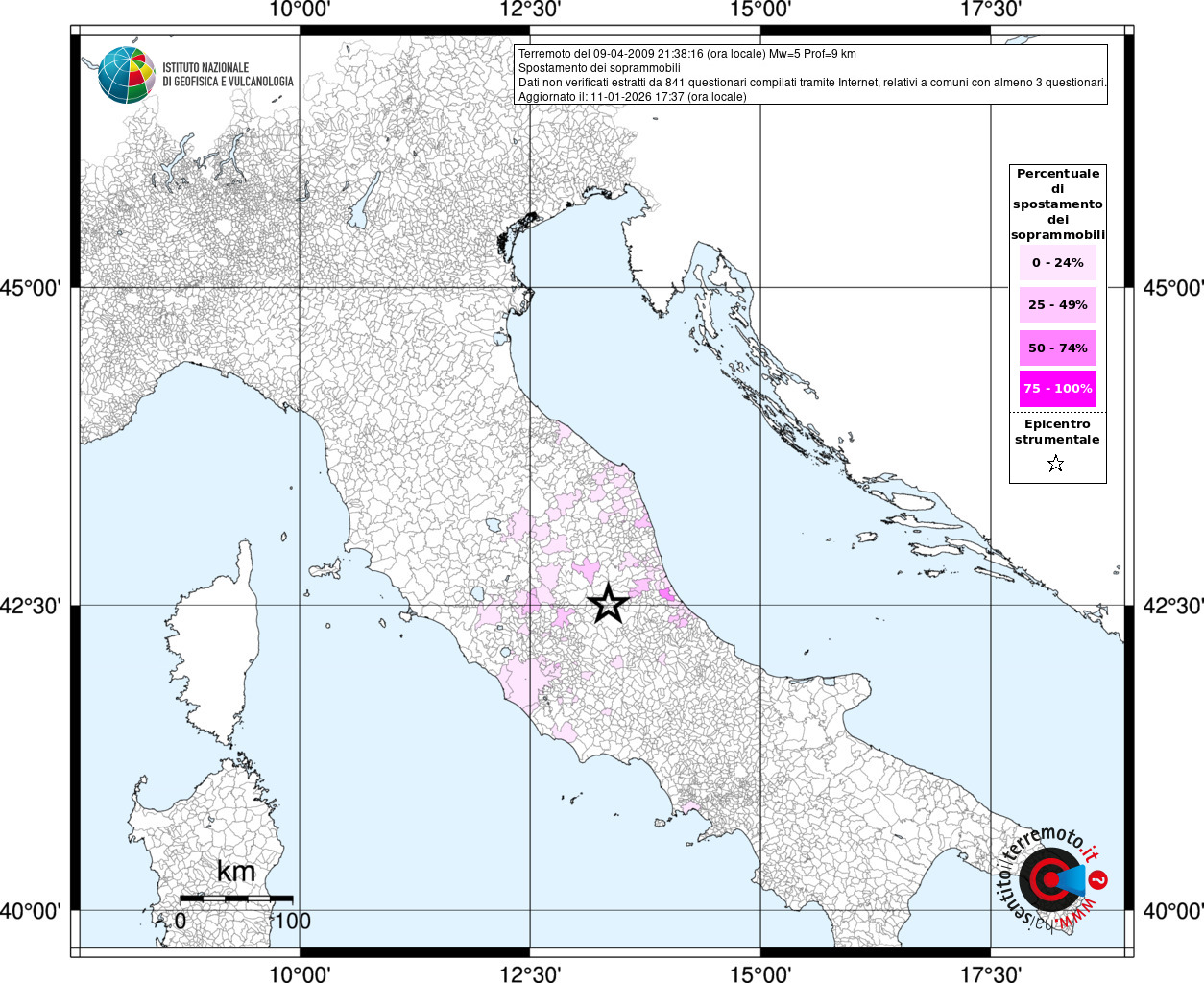
Task: Click the right '40°00'' latitude label
Action: click(x=1173, y=910)
